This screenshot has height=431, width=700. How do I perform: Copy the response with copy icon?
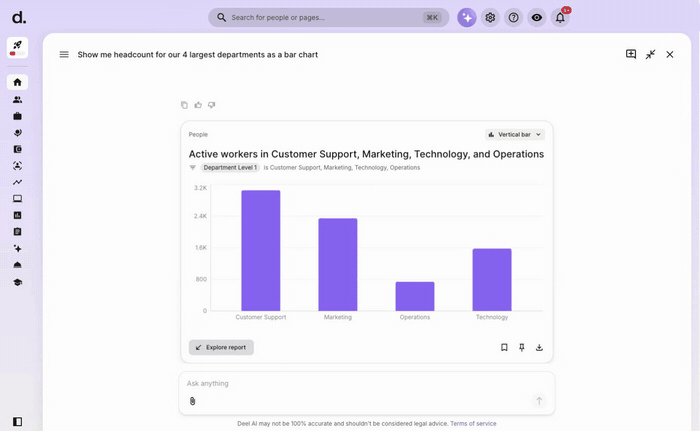[184, 105]
